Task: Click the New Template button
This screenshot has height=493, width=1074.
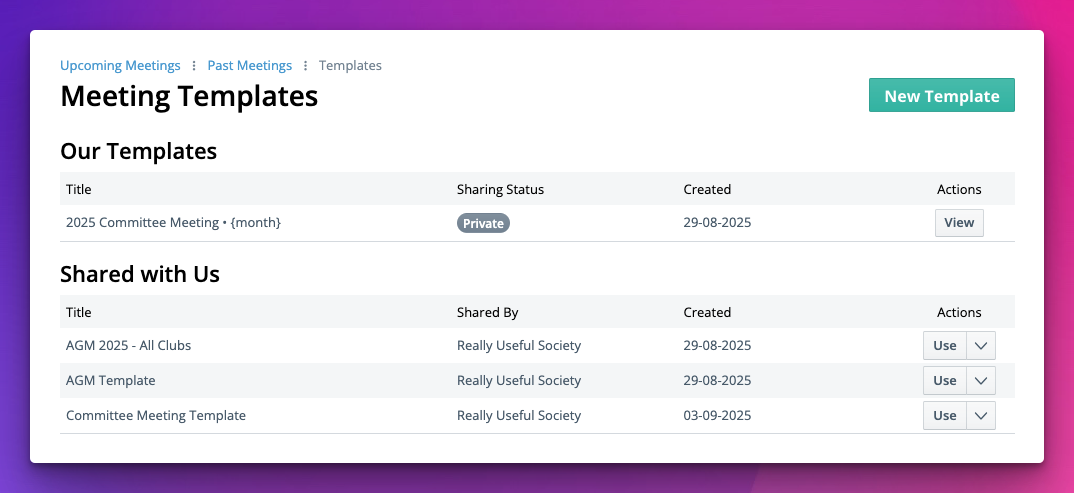Action: (941, 96)
